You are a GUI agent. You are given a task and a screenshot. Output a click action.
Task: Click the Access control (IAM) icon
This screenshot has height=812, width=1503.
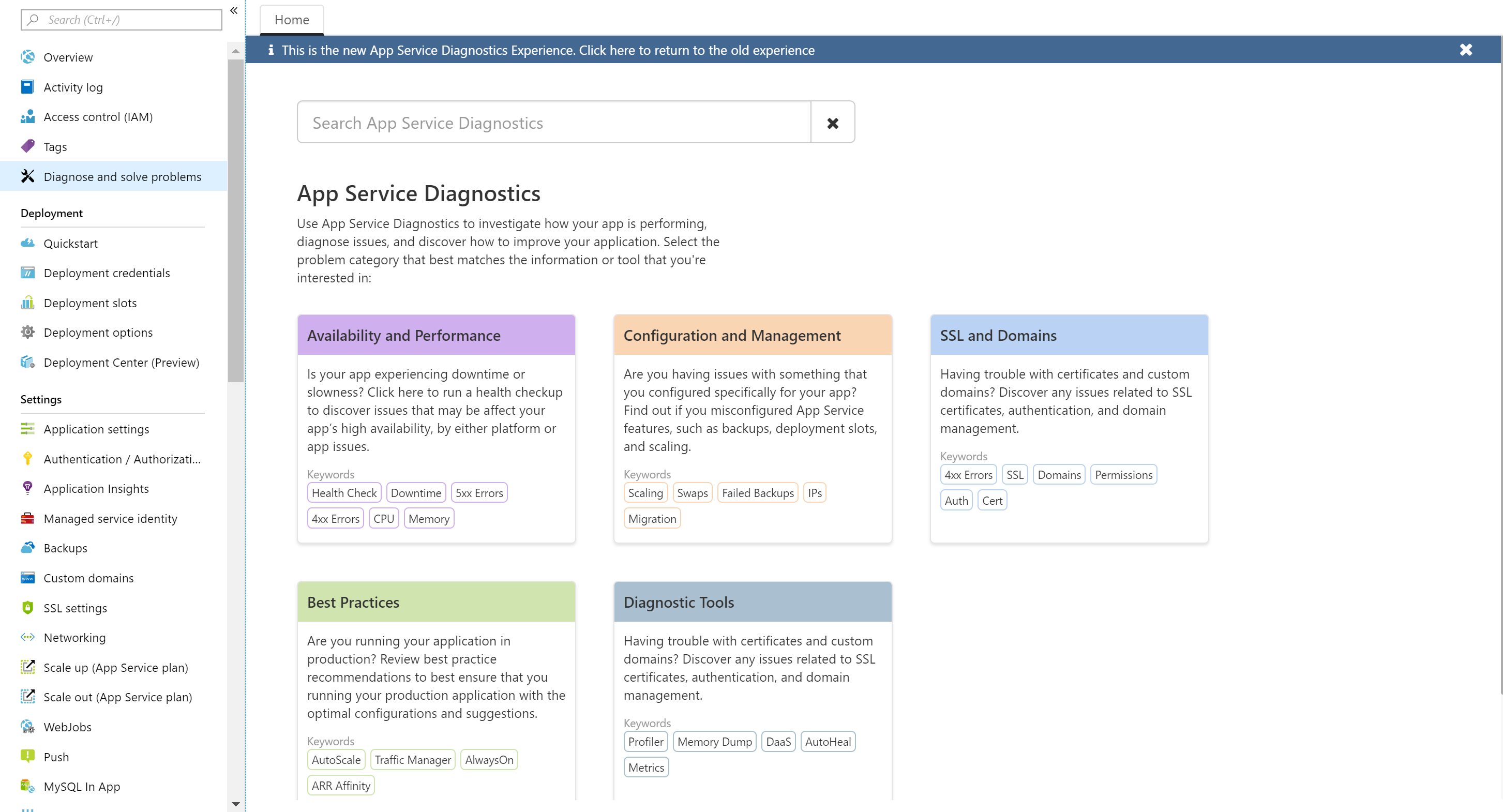27,117
